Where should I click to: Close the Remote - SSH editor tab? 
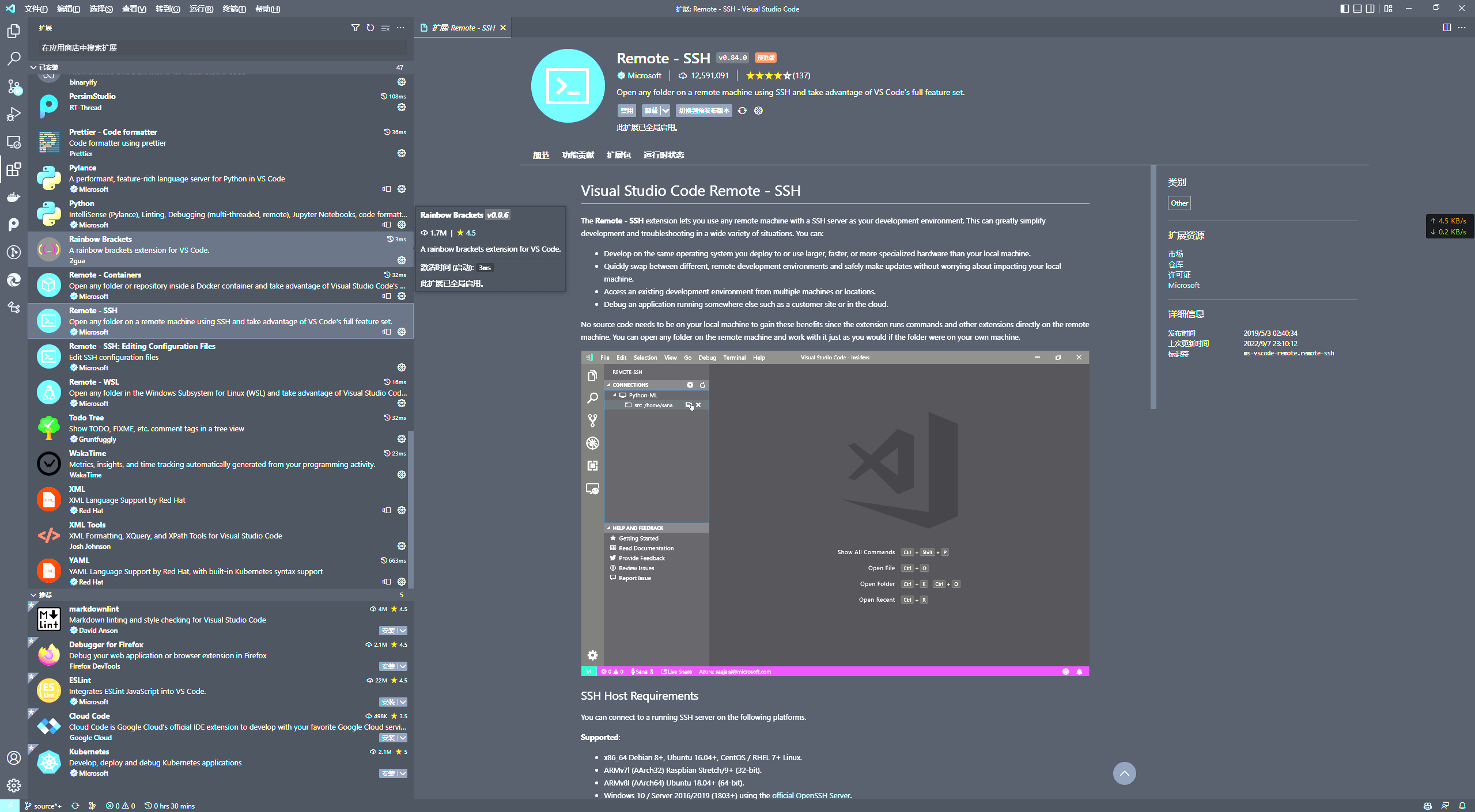(x=503, y=28)
